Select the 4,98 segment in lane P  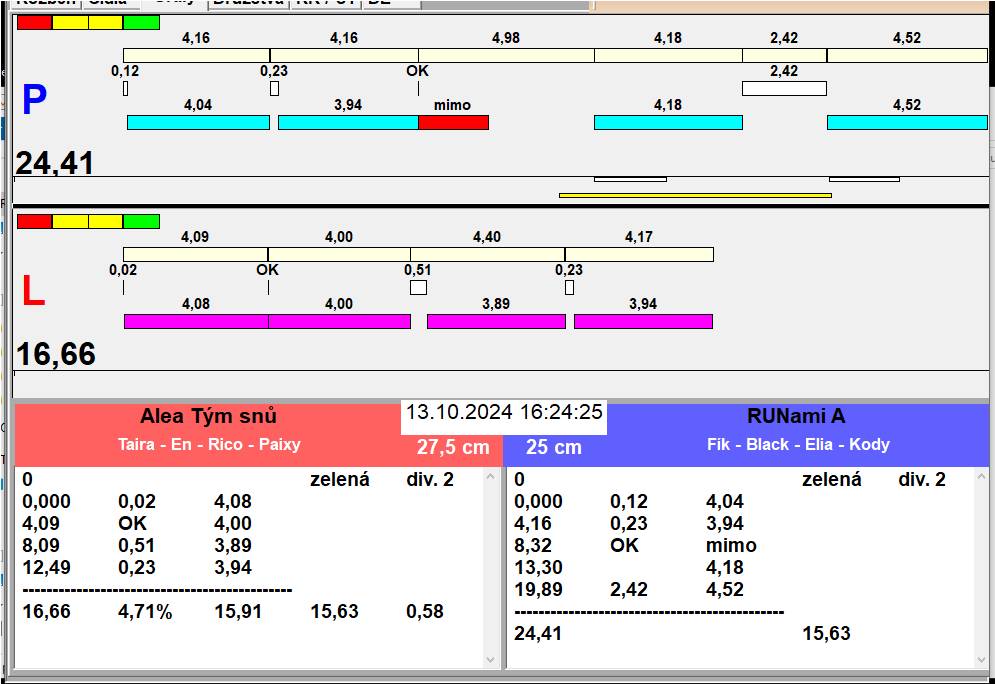[x=506, y=55]
